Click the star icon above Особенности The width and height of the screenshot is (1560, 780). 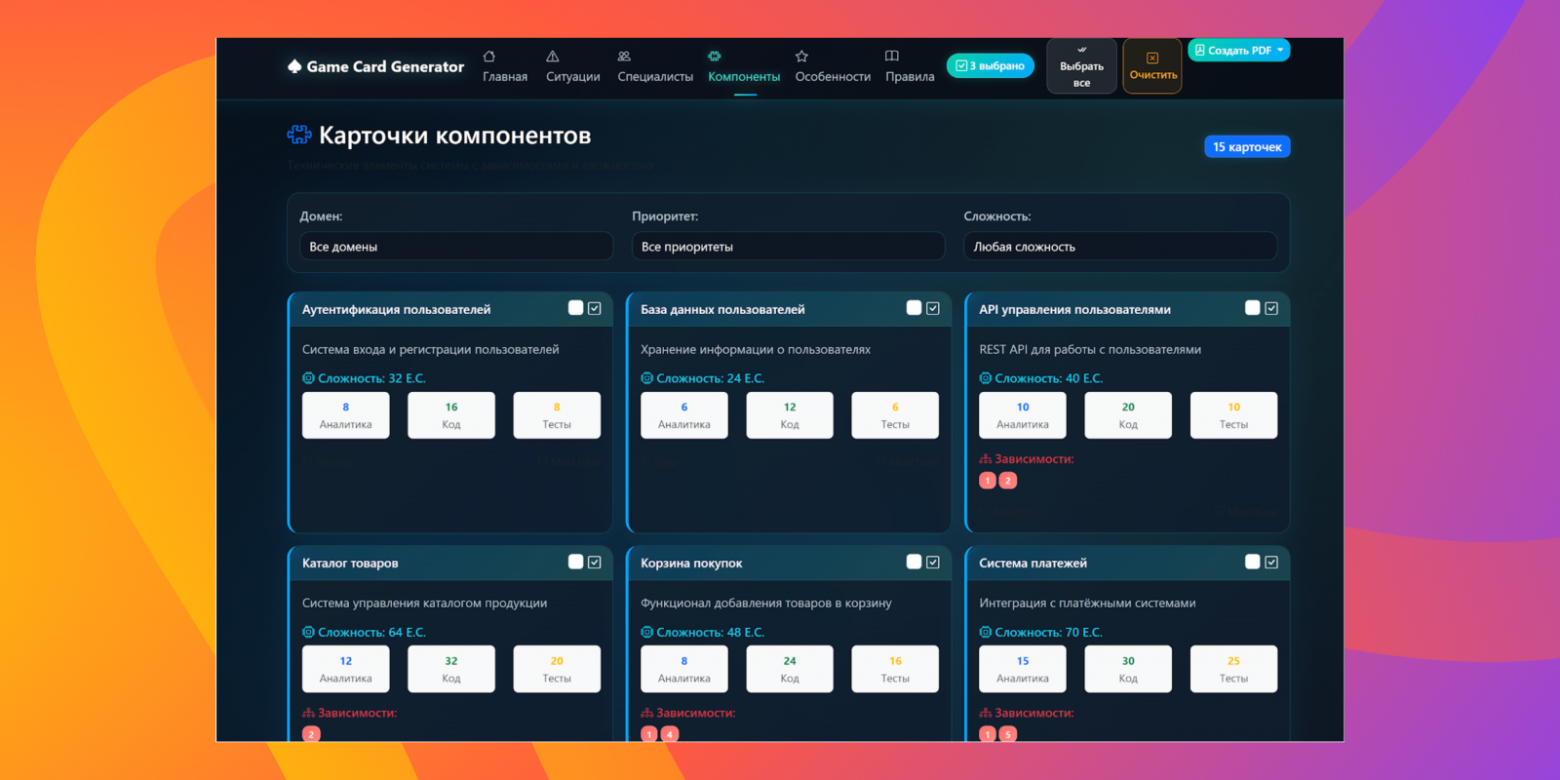click(801, 57)
